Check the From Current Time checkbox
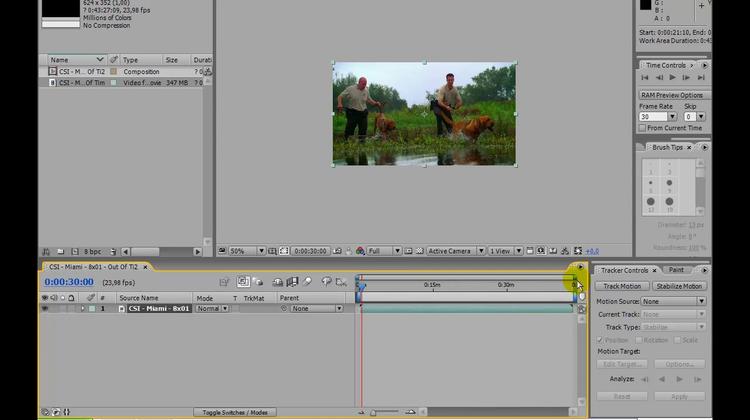 pyautogui.click(x=642, y=128)
